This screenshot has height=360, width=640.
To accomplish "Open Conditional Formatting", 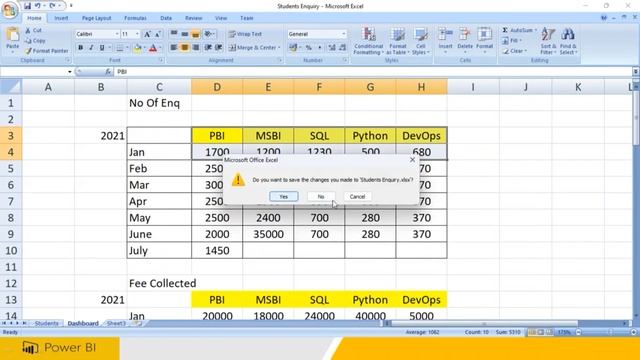I will click(368, 41).
